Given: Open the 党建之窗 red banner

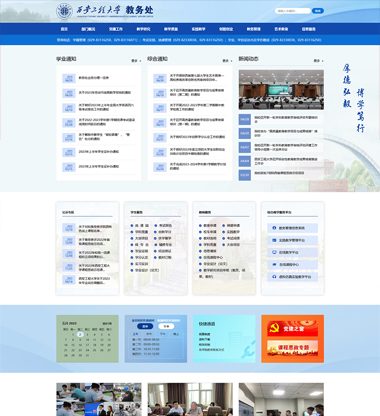Looking at the screenshot, I should pos(292,329).
